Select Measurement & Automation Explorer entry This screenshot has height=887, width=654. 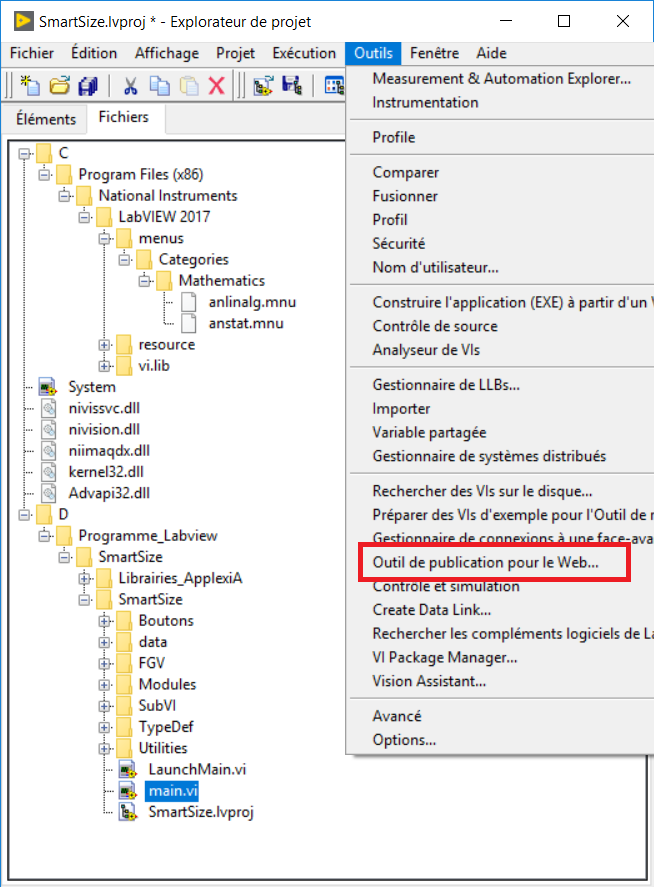click(501, 79)
